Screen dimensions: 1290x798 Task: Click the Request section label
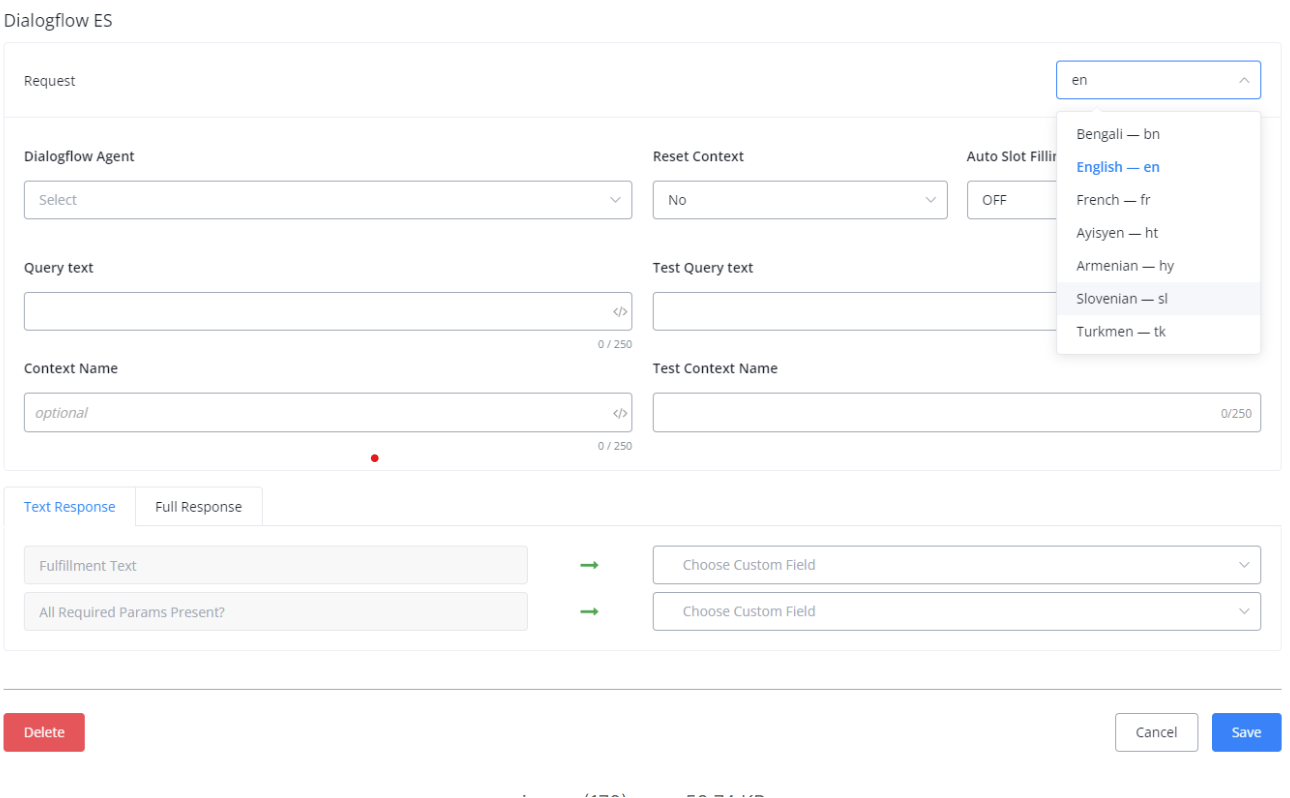(x=50, y=81)
